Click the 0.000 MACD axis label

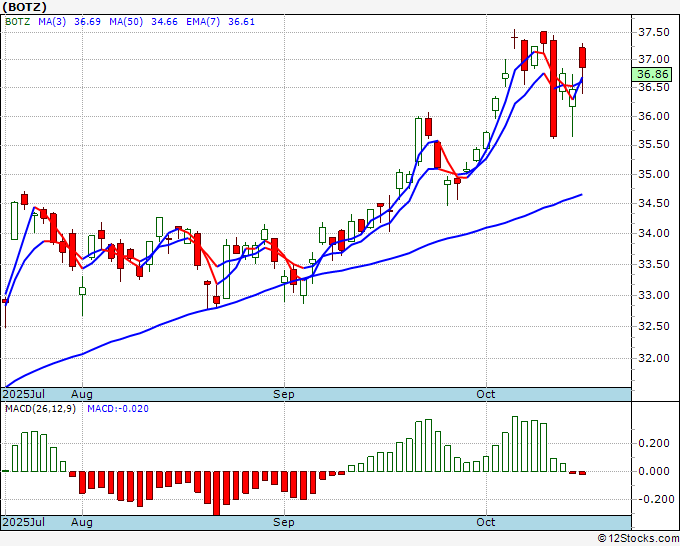(x=654, y=471)
